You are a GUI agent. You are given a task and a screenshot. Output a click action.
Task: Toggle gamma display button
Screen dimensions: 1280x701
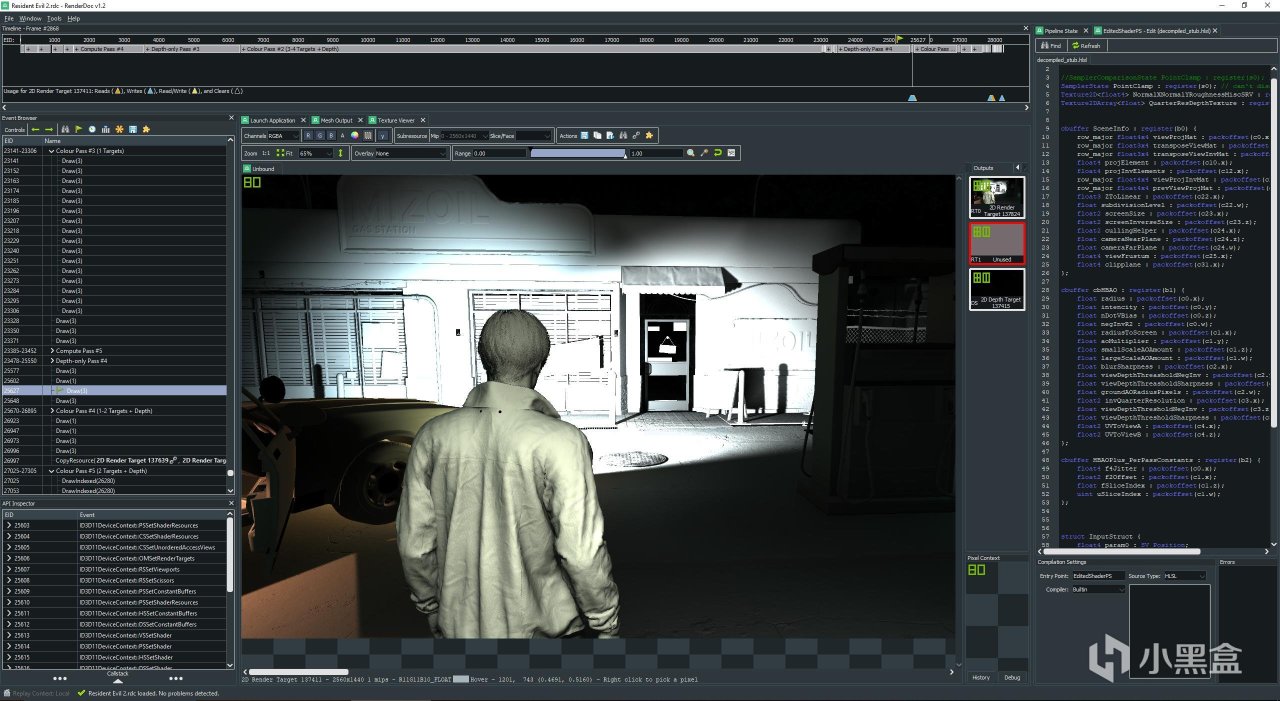point(383,135)
